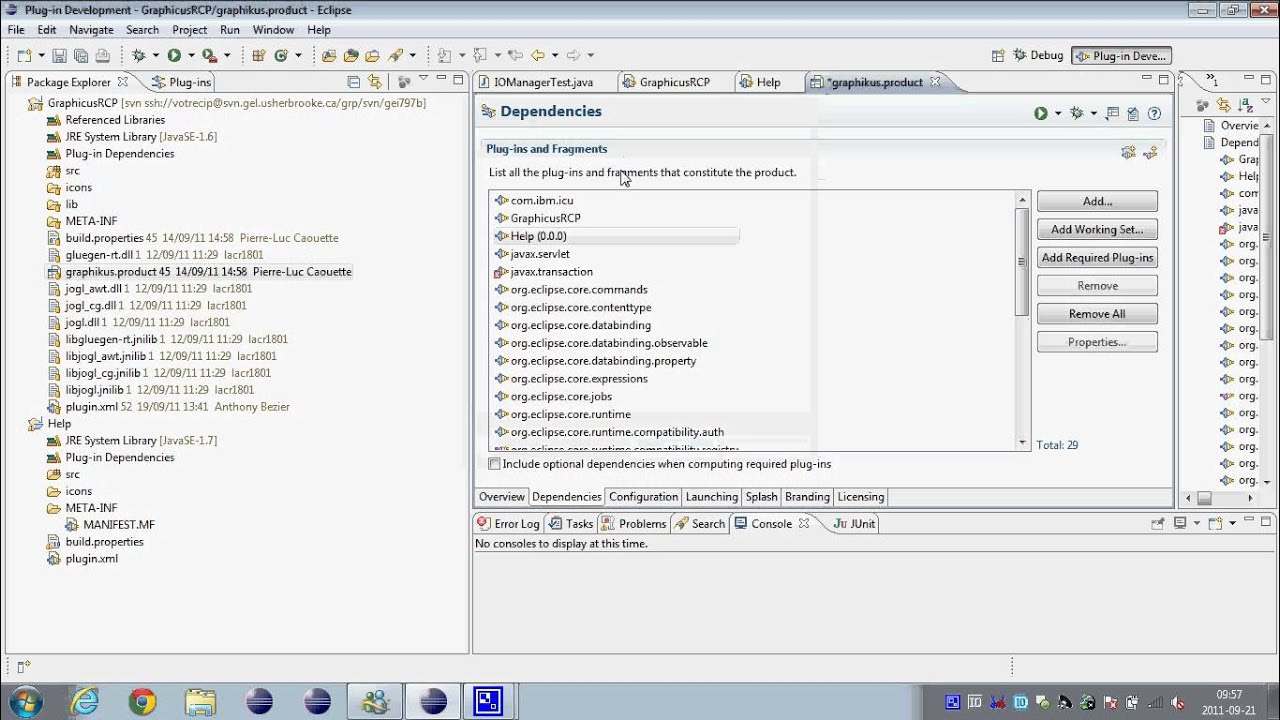1280x720 pixels.
Task: Click Add Required Plug-ins button
Action: pos(1097,257)
